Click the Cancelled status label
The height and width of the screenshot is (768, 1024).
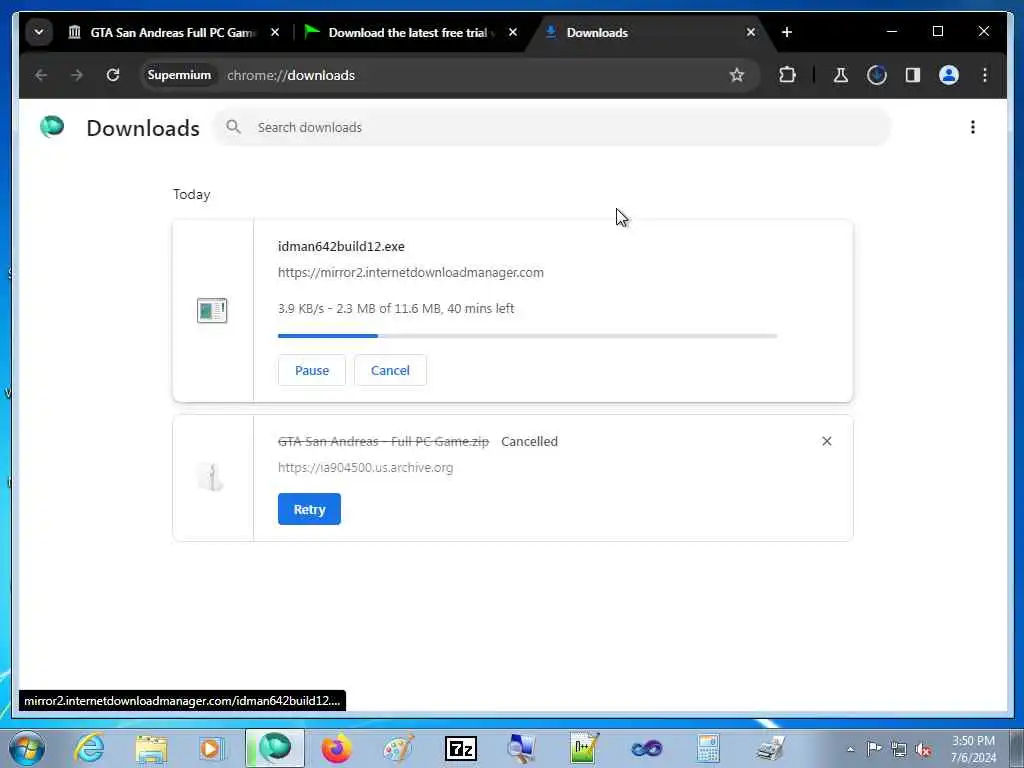point(529,441)
